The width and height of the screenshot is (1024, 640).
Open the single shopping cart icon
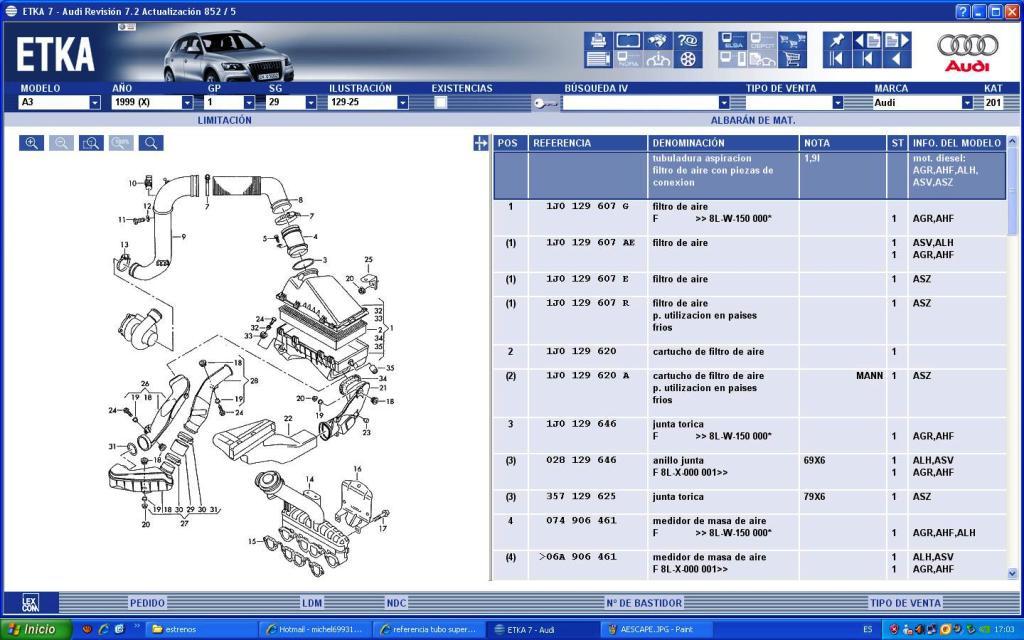(x=792, y=59)
